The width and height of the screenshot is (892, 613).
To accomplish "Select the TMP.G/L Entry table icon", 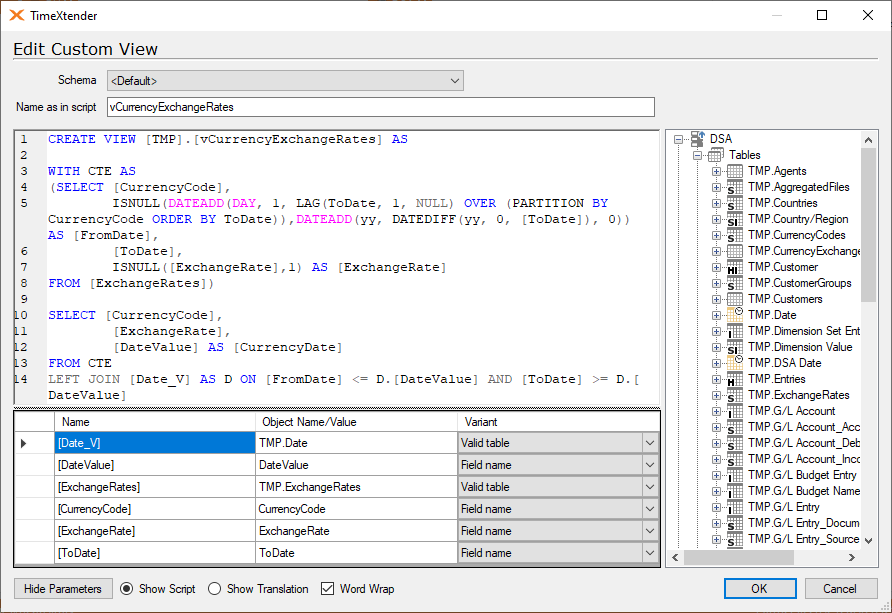I will point(735,507).
